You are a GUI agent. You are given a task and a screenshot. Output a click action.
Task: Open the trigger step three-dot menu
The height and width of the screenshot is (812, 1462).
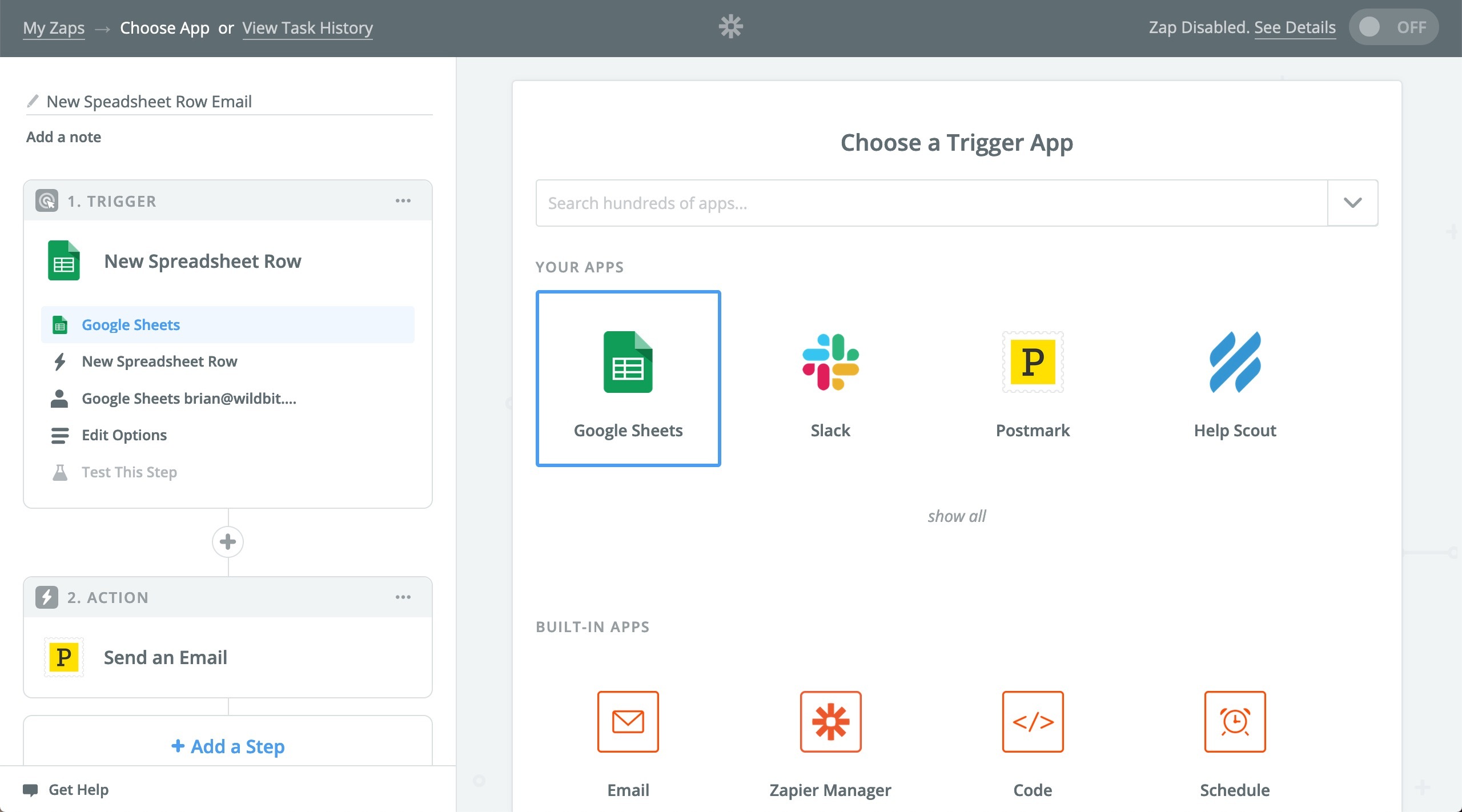403,201
